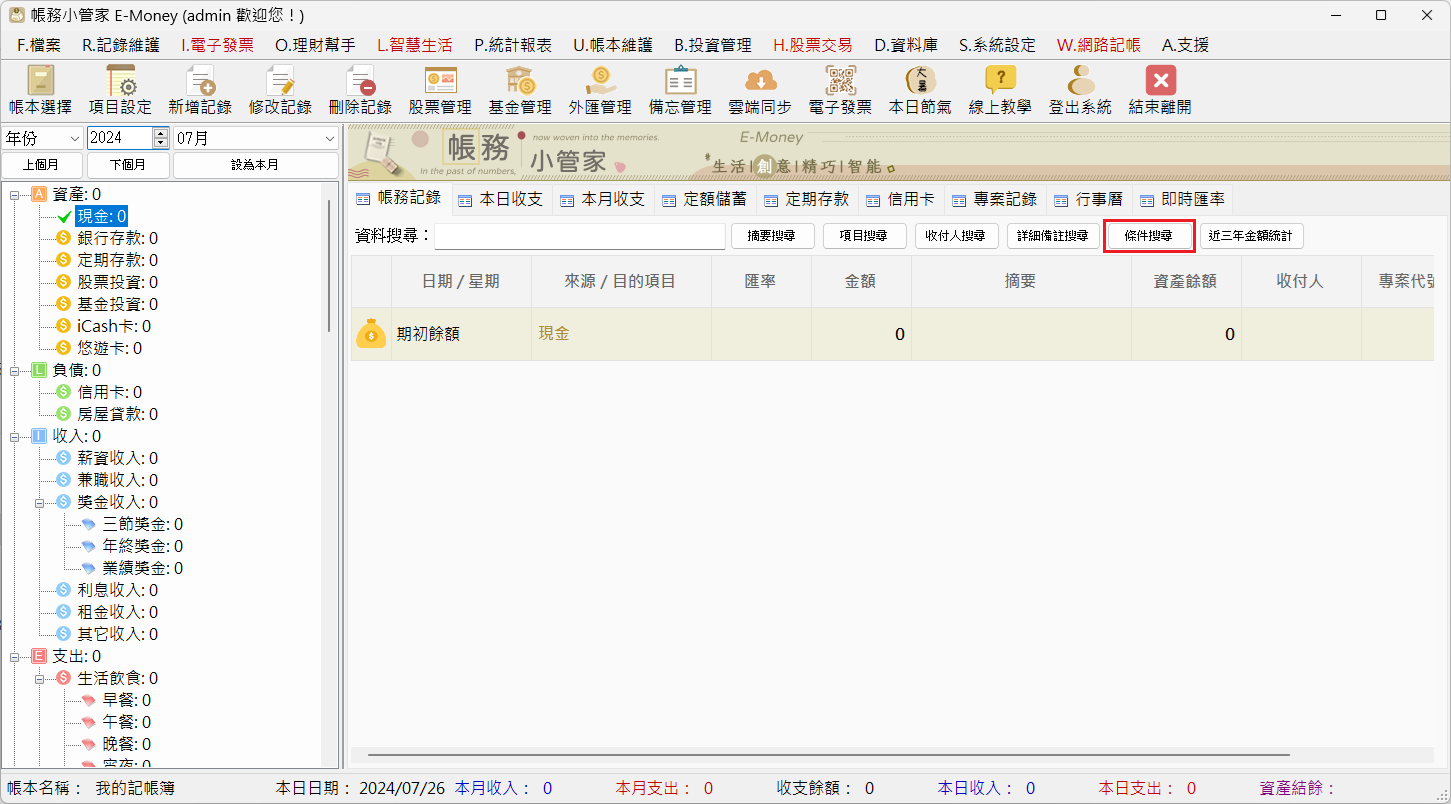Click the 日期 / 星期 column header

click(x=461, y=282)
